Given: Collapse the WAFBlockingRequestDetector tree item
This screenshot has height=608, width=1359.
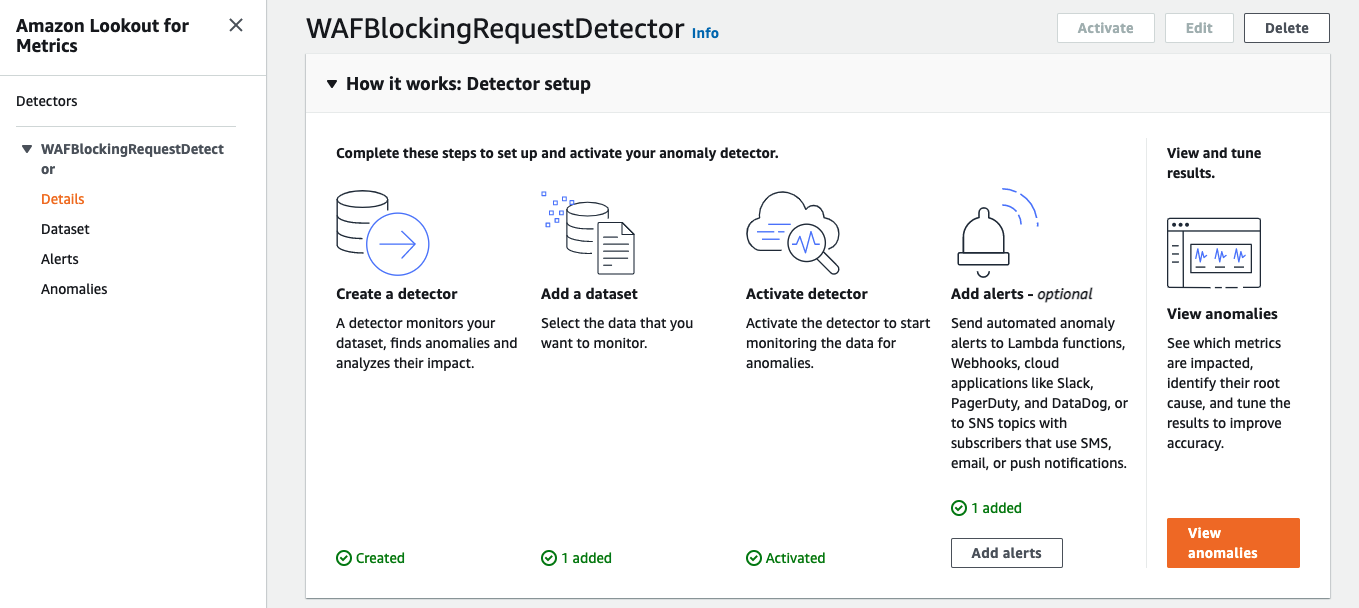Looking at the screenshot, I should pyautogui.click(x=27, y=148).
